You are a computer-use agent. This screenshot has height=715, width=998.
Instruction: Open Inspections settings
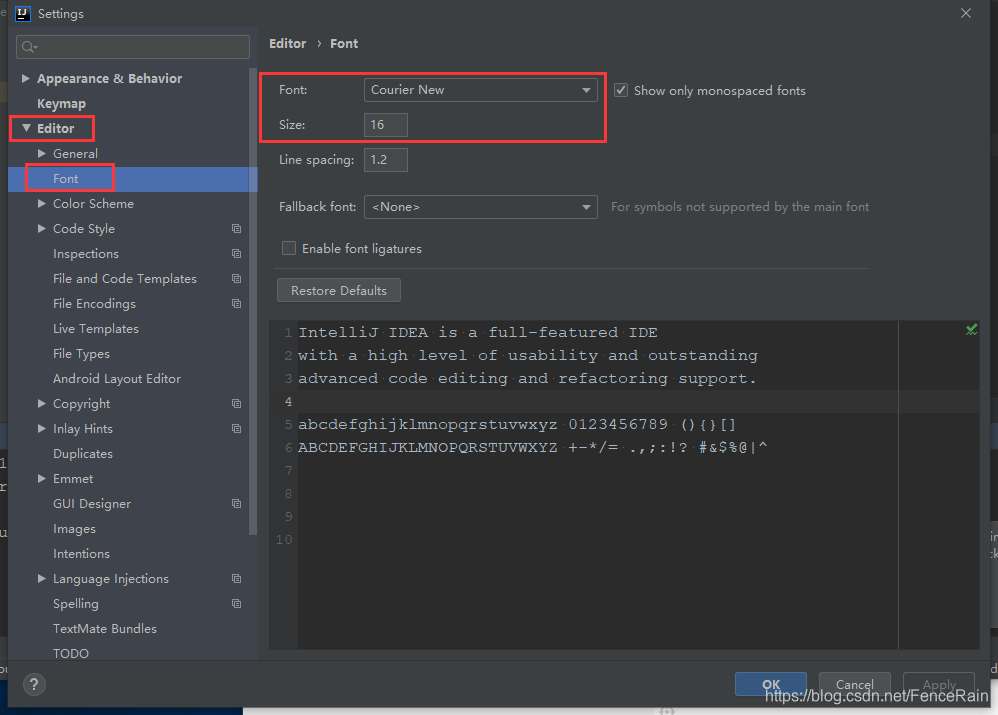click(x=86, y=253)
